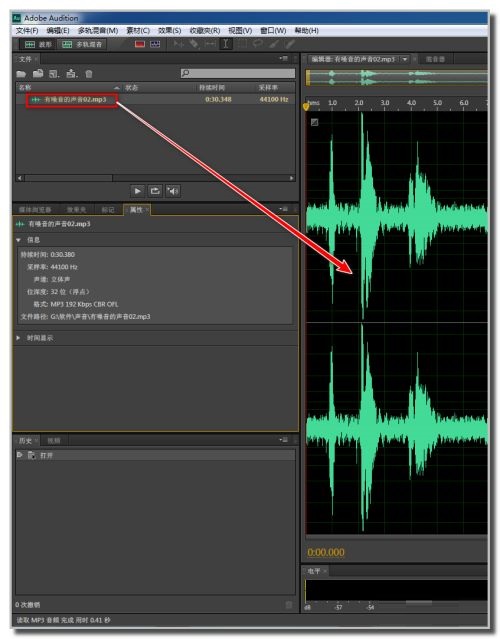Select the Move tool in the toolbar

[178, 44]
